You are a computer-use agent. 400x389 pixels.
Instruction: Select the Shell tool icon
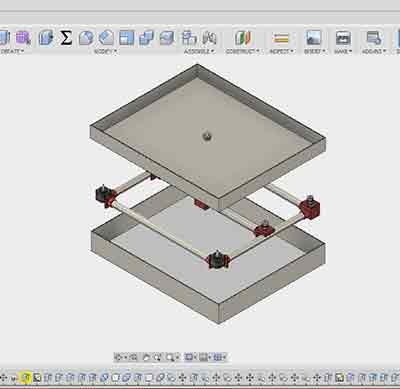click(126, 38)
